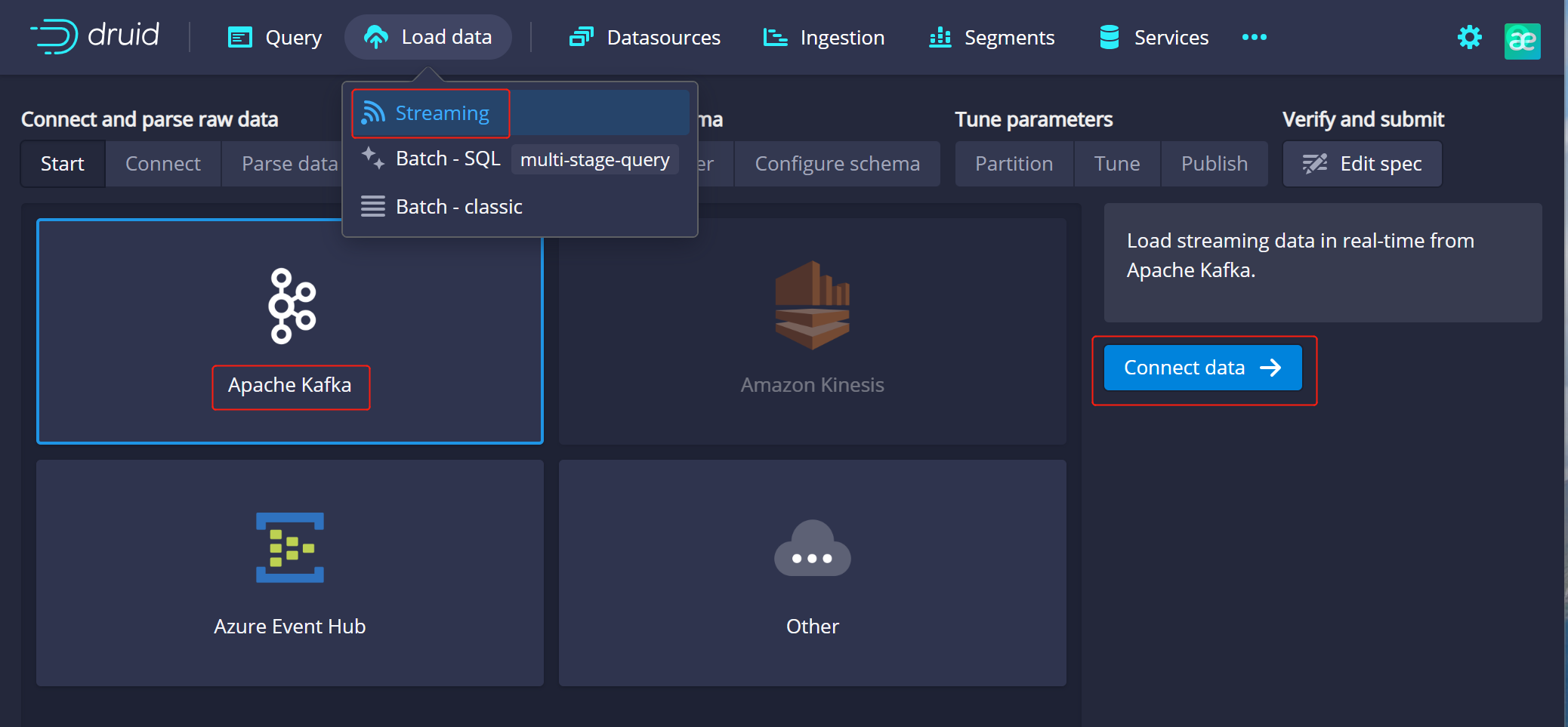The height and width of the screenshot is (727, 1568).
Task: Go to the Segments view
Action: (x=992, y=37)
